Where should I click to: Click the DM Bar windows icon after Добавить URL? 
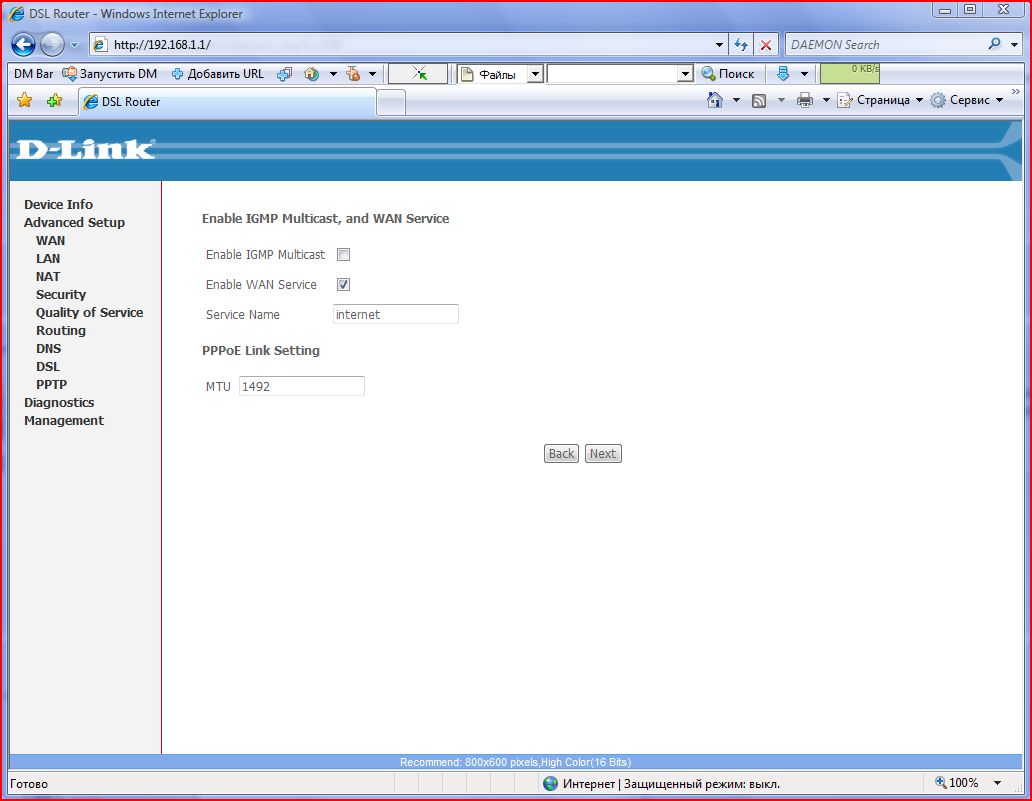coord(284,74)
